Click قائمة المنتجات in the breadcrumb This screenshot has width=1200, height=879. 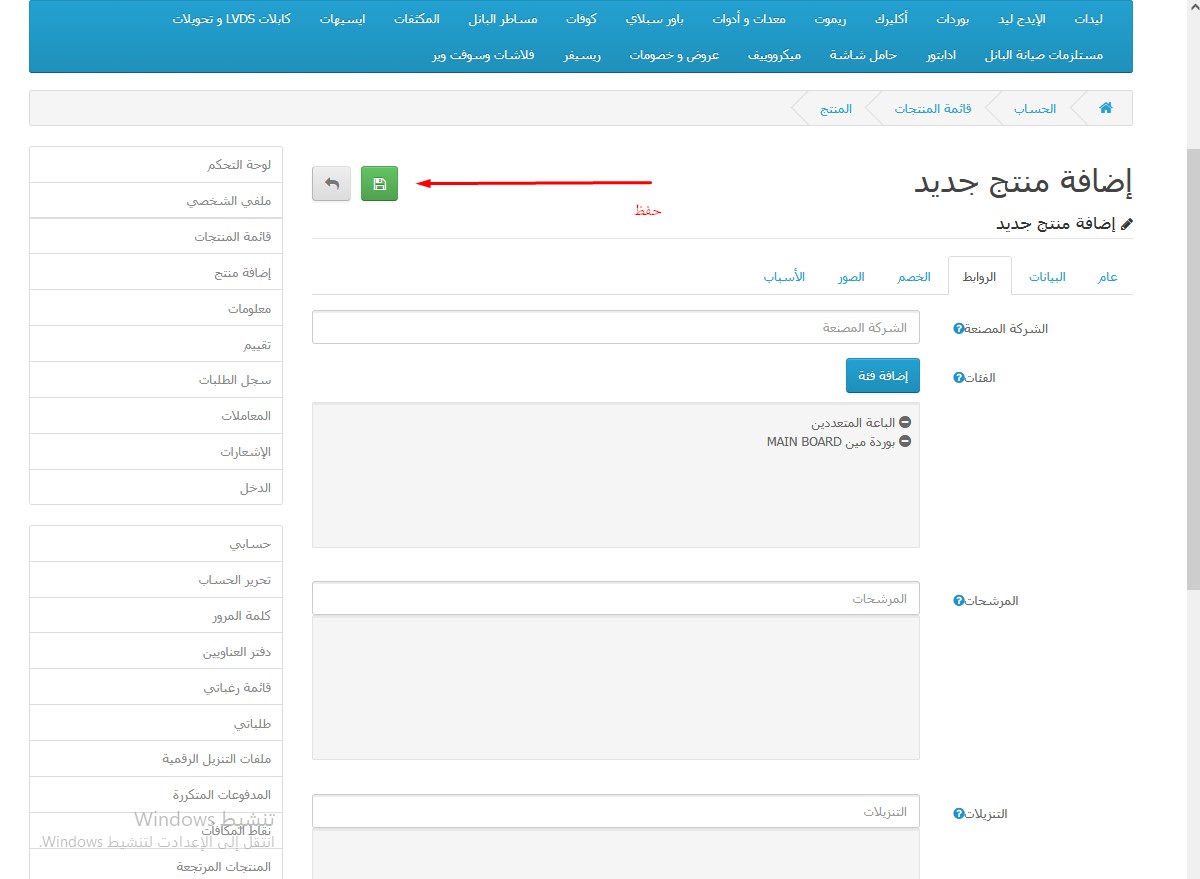coord(932,108)
